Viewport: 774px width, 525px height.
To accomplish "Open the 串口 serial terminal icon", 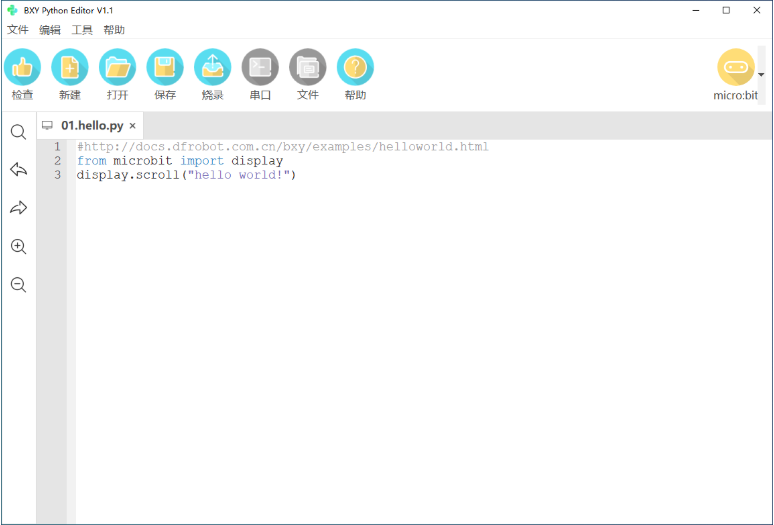I will [x=260, y=67].
